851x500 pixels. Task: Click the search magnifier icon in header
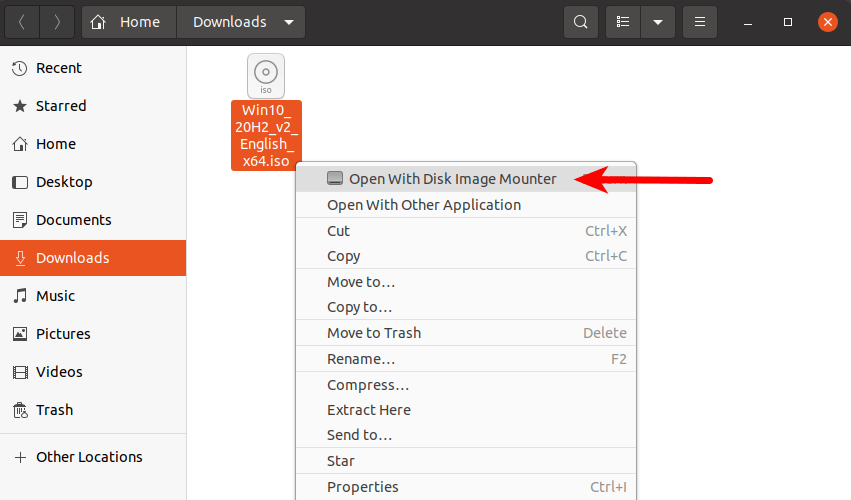pyautogui.click(x=580, y=22)
